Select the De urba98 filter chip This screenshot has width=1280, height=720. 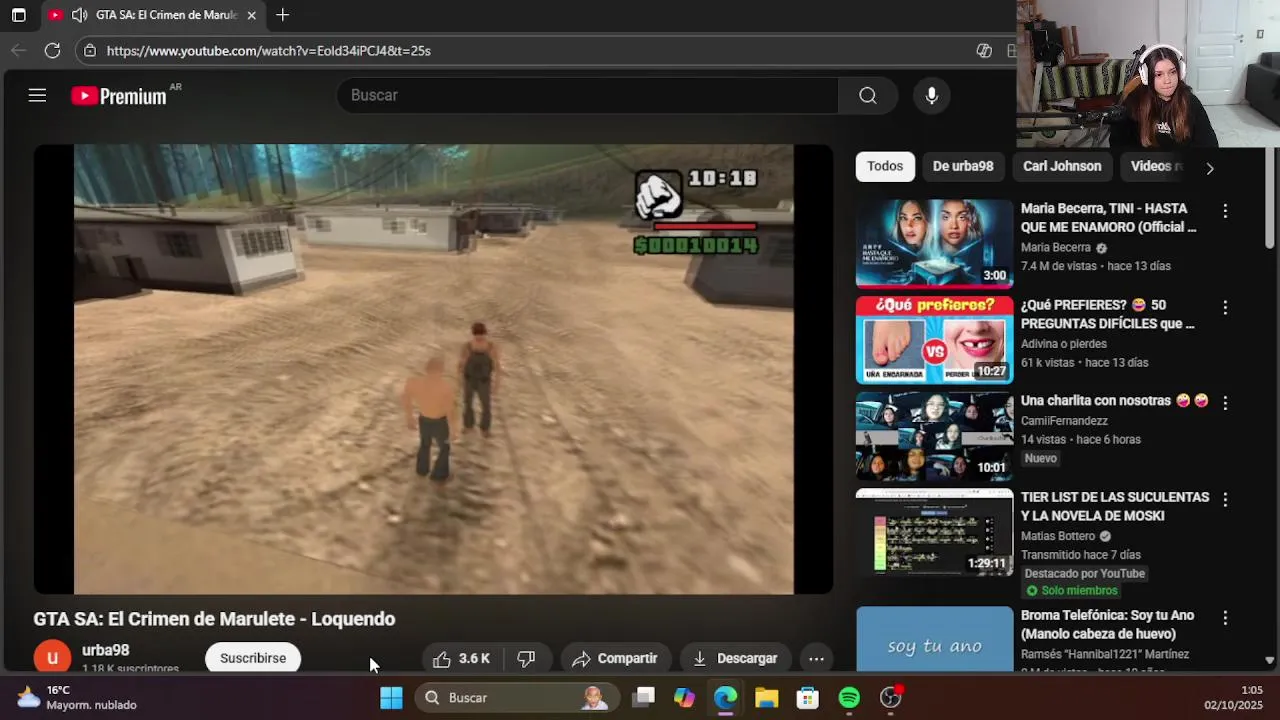pyautogui.click(x=963, y=166)
